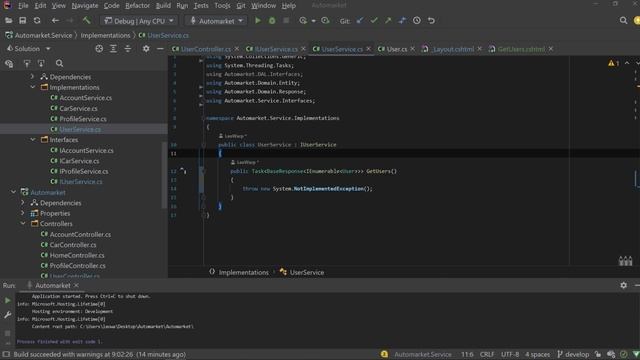Click the Automarket.Service breadcrumb

[43, 36]
